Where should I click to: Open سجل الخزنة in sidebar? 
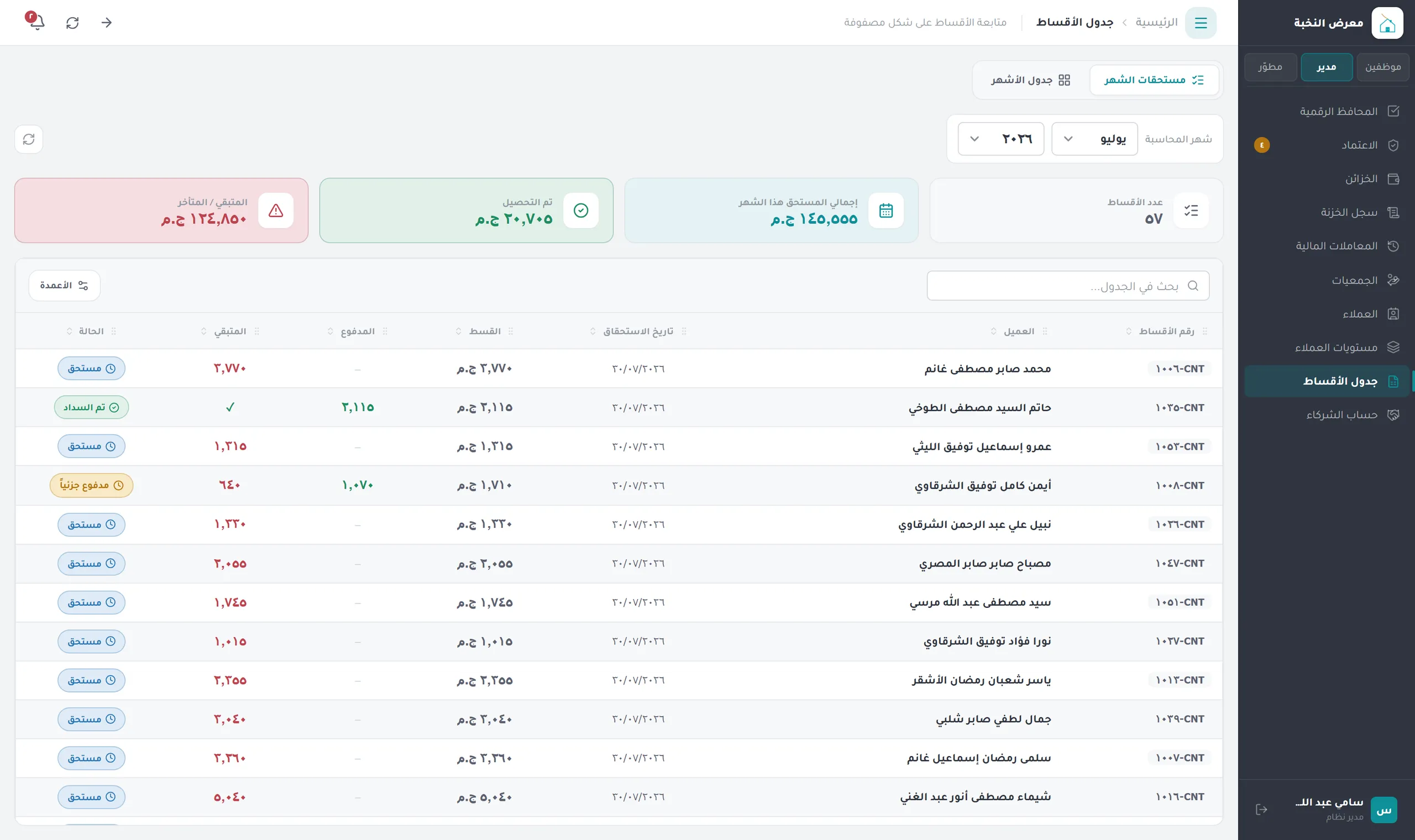pos(1326,212)
